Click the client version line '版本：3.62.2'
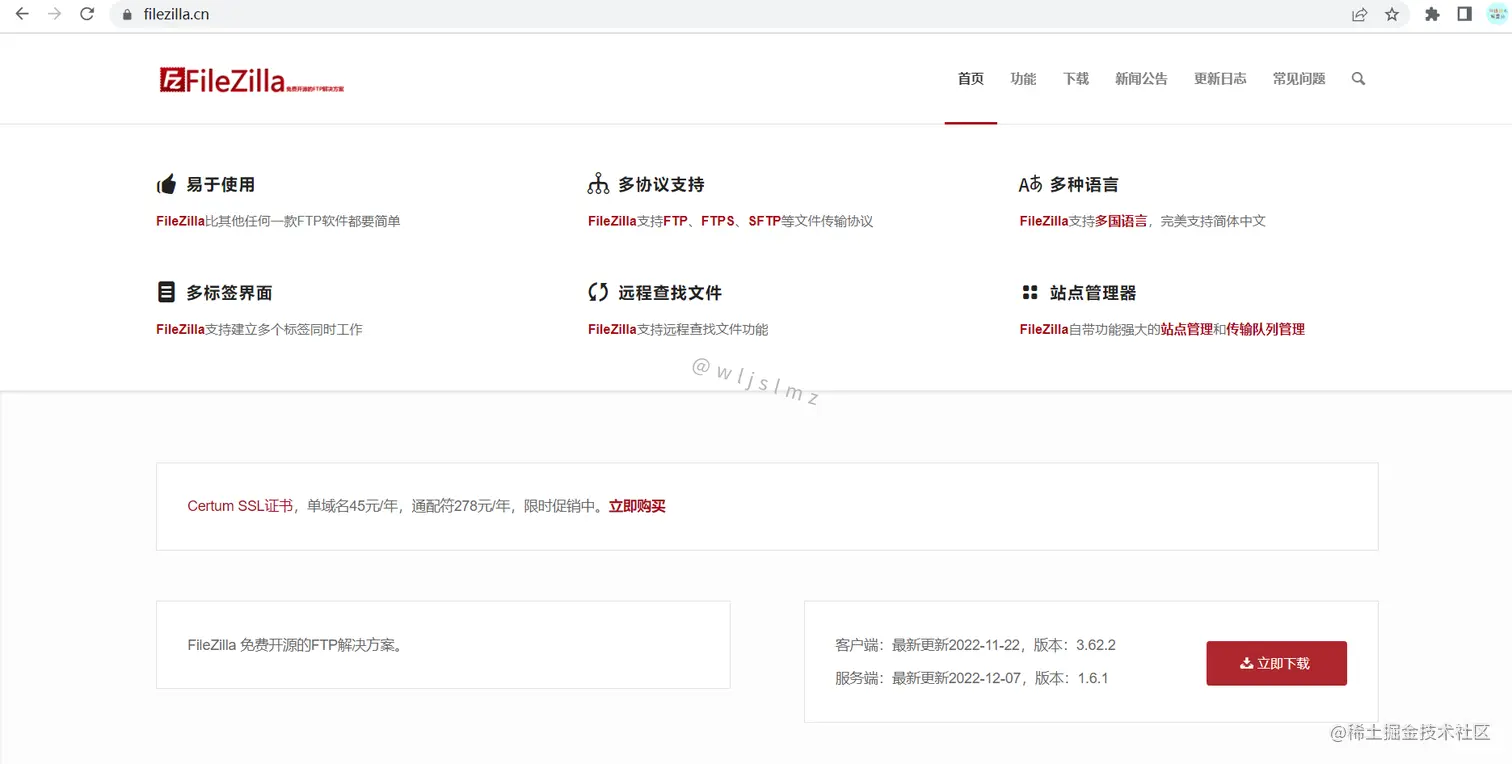This screenshot has height=764, width=1512. click(x=1075, y=645)
